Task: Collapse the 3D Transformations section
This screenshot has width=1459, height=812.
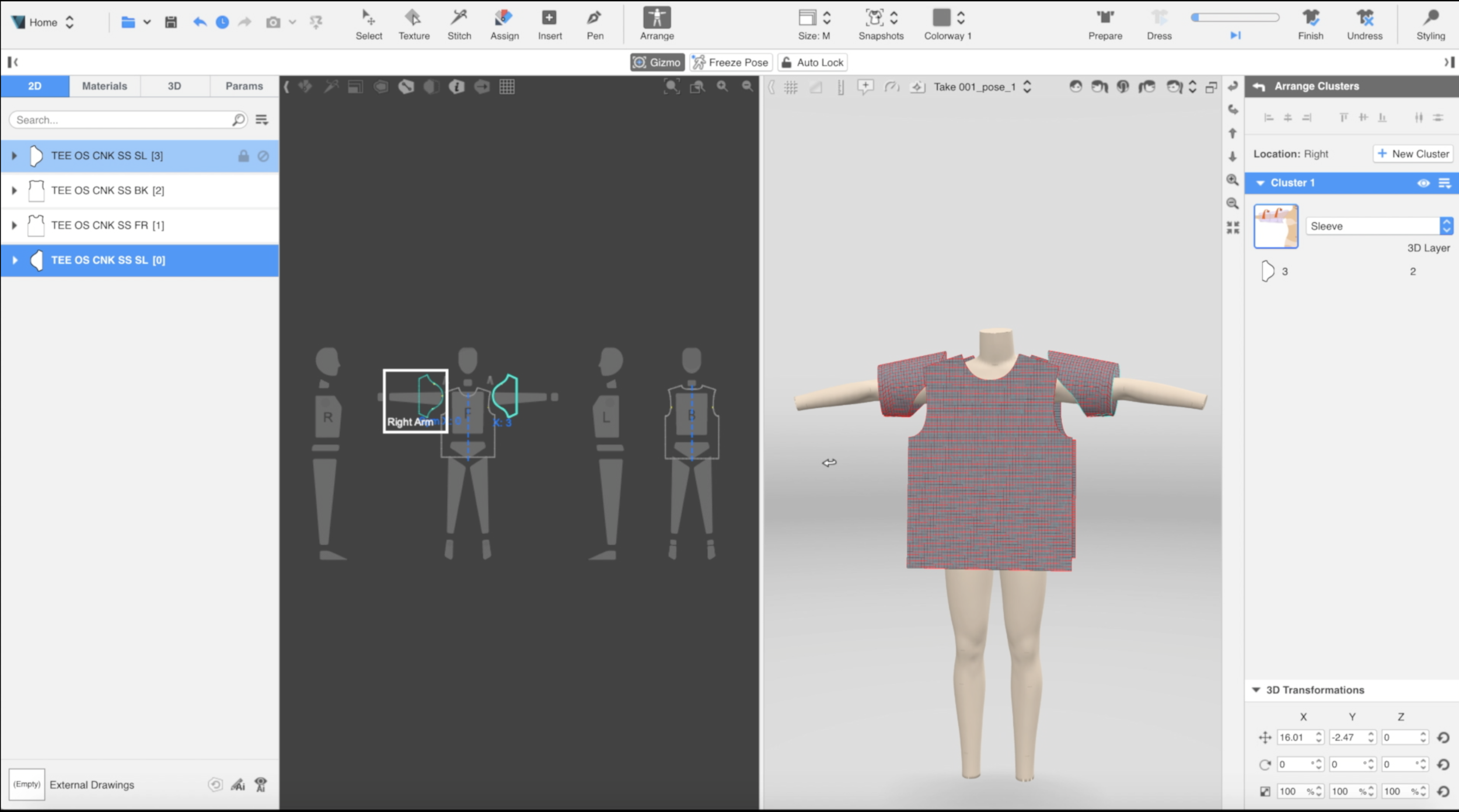Action: point(1256,690)
